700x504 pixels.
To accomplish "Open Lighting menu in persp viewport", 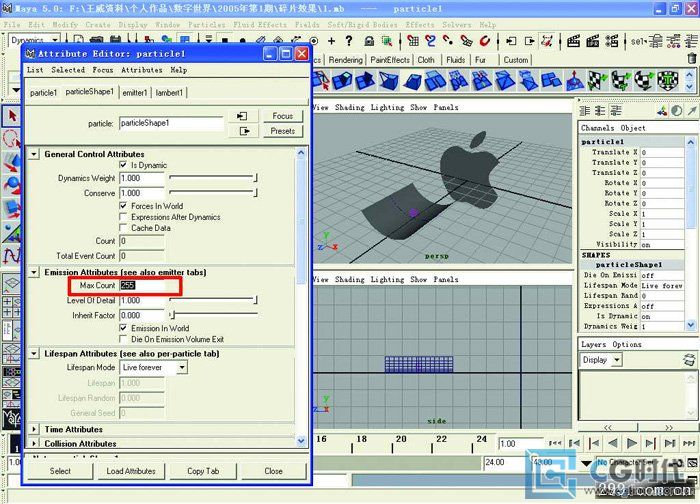I will (x=387, y=107).
